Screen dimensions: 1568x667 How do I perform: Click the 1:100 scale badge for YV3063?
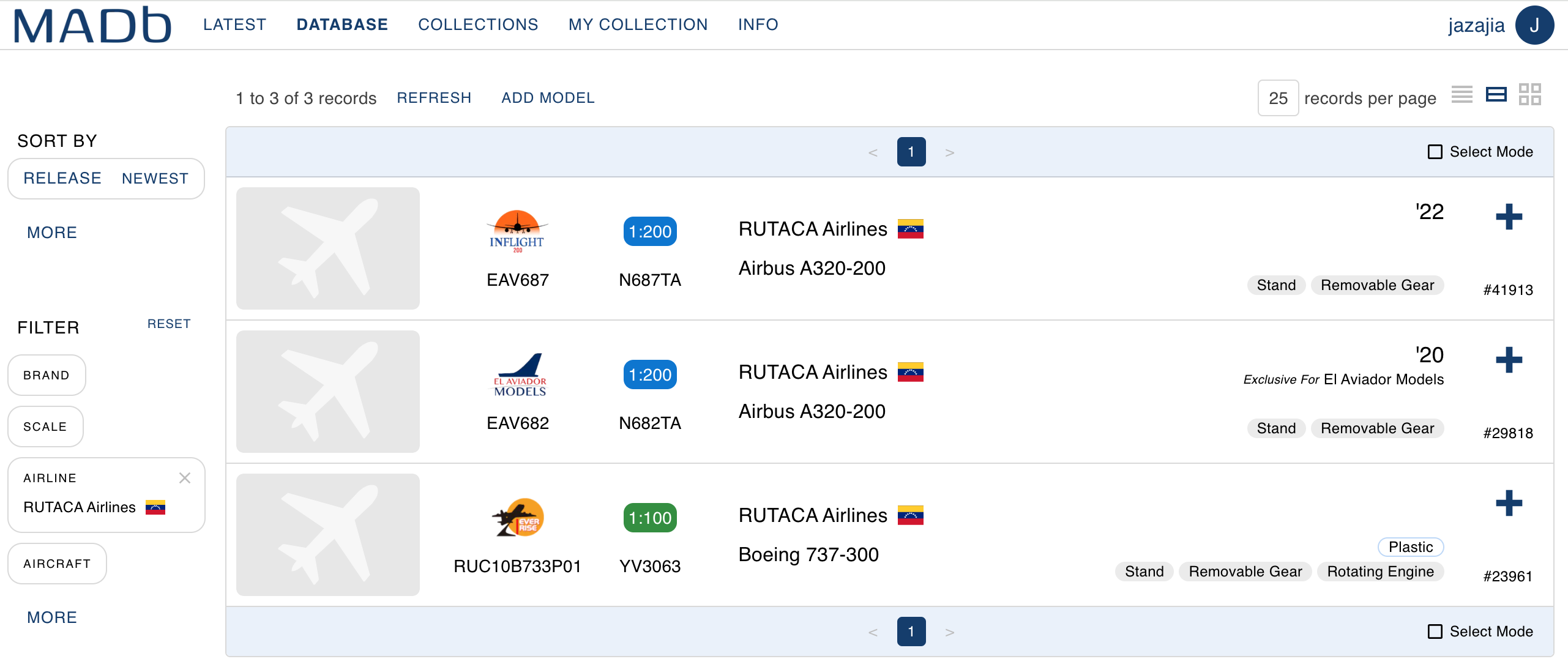(650, 518)
